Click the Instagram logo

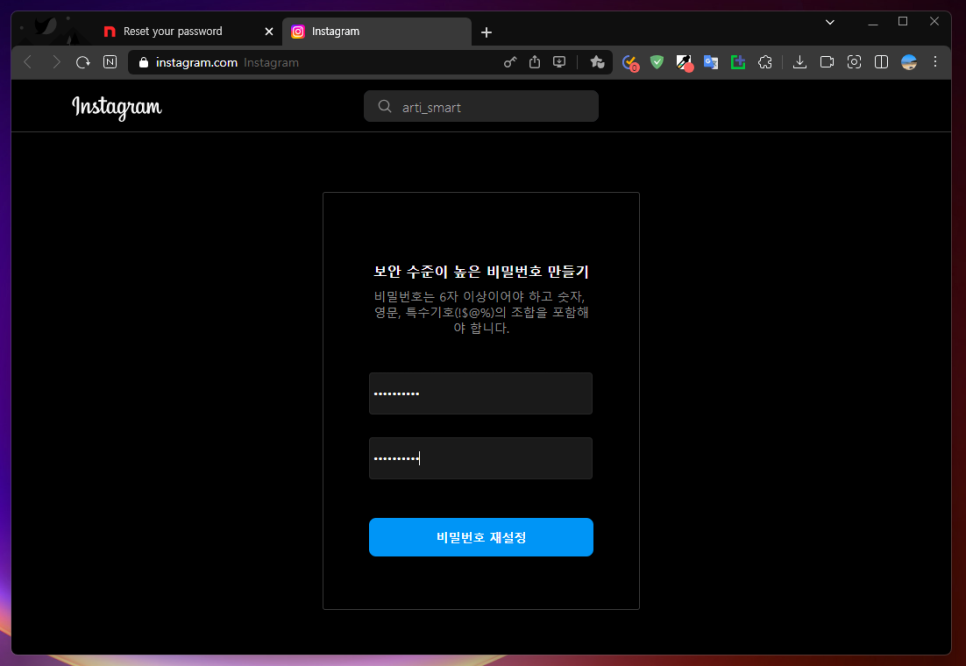116,107
